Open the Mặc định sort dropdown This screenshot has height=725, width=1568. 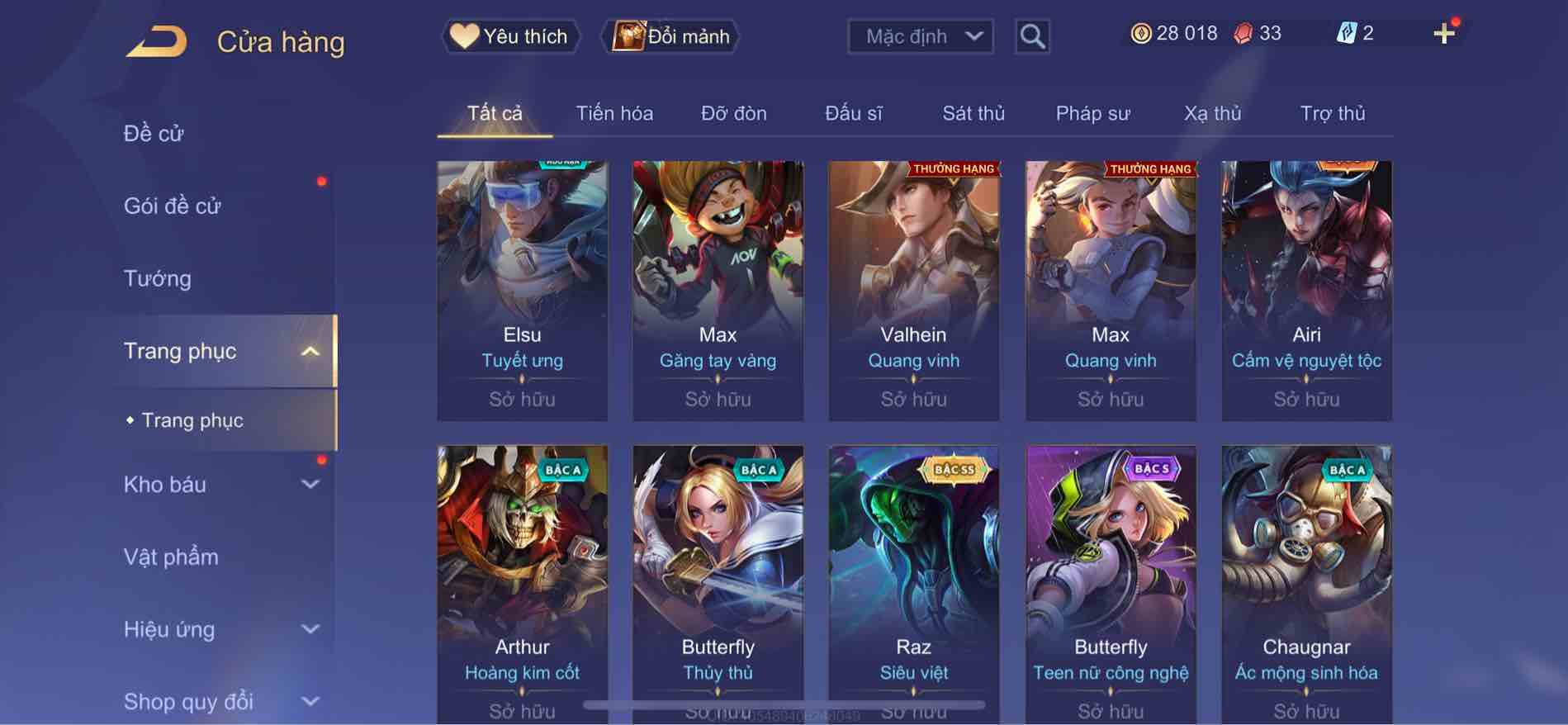[921, 36]
